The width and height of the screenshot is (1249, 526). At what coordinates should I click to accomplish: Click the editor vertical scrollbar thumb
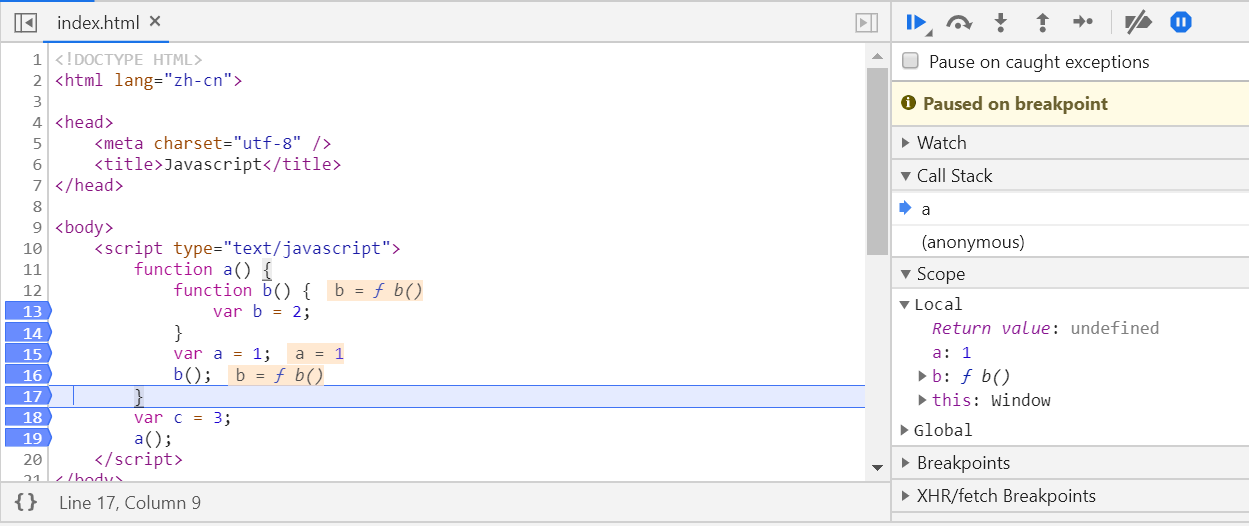tap(877, 160)
